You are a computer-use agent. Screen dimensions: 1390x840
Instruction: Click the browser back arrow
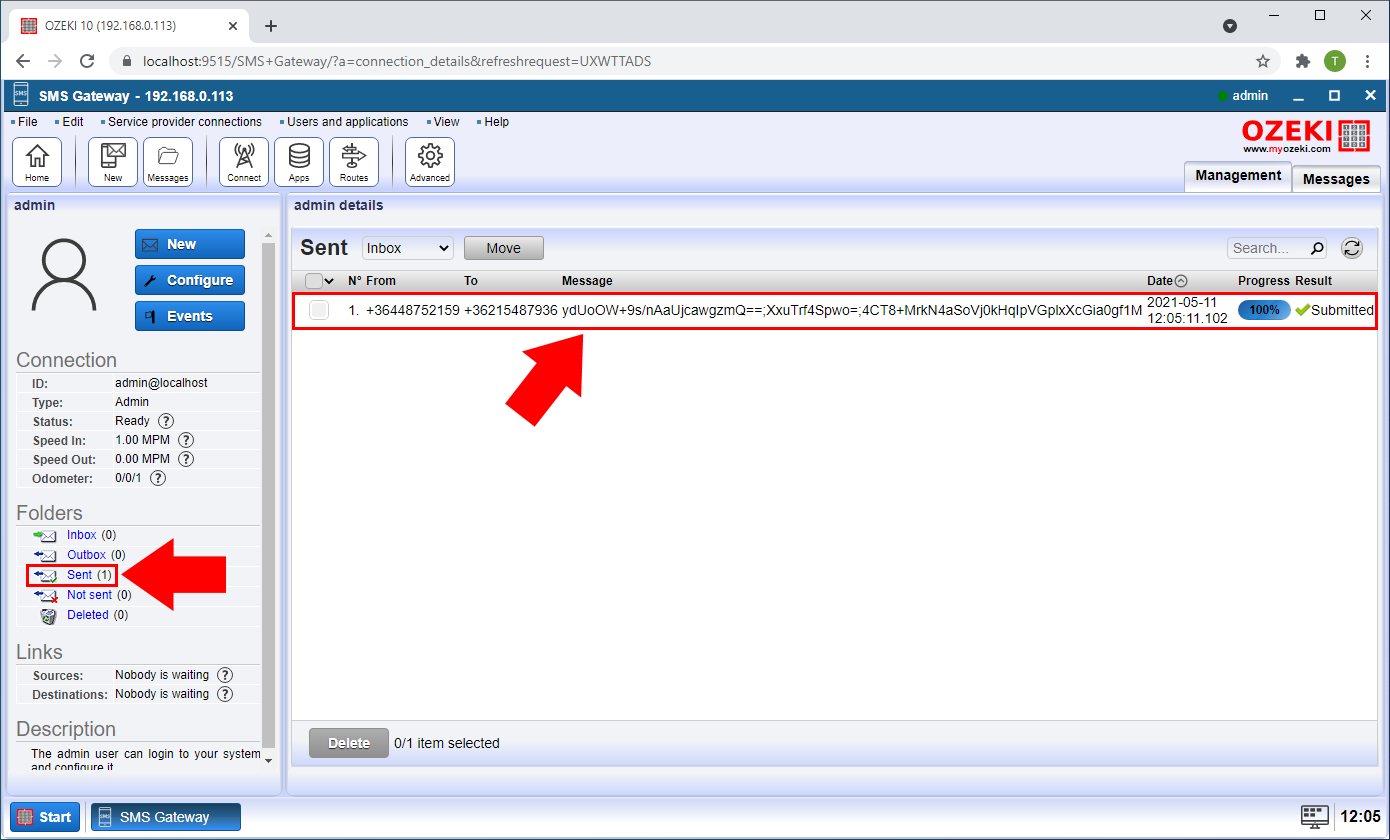[23, 61]
